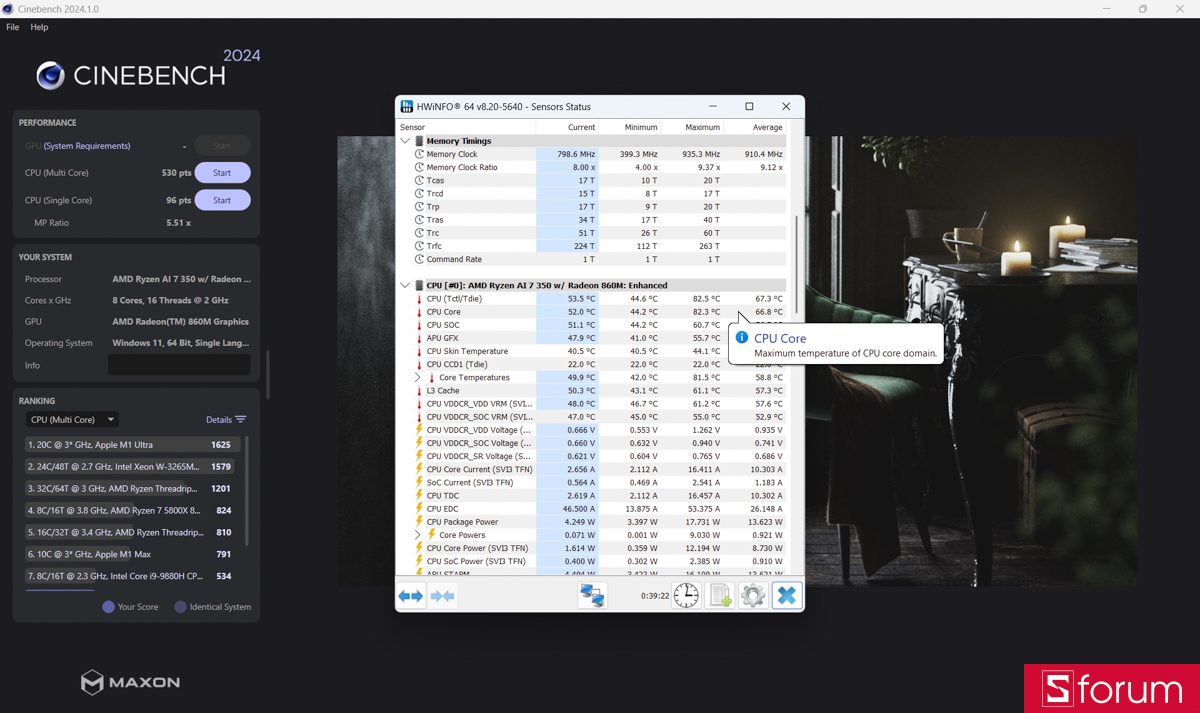Open the Help menu in Cinebench
Viewport: 1200px width, 713px height.
pos(39,27)
